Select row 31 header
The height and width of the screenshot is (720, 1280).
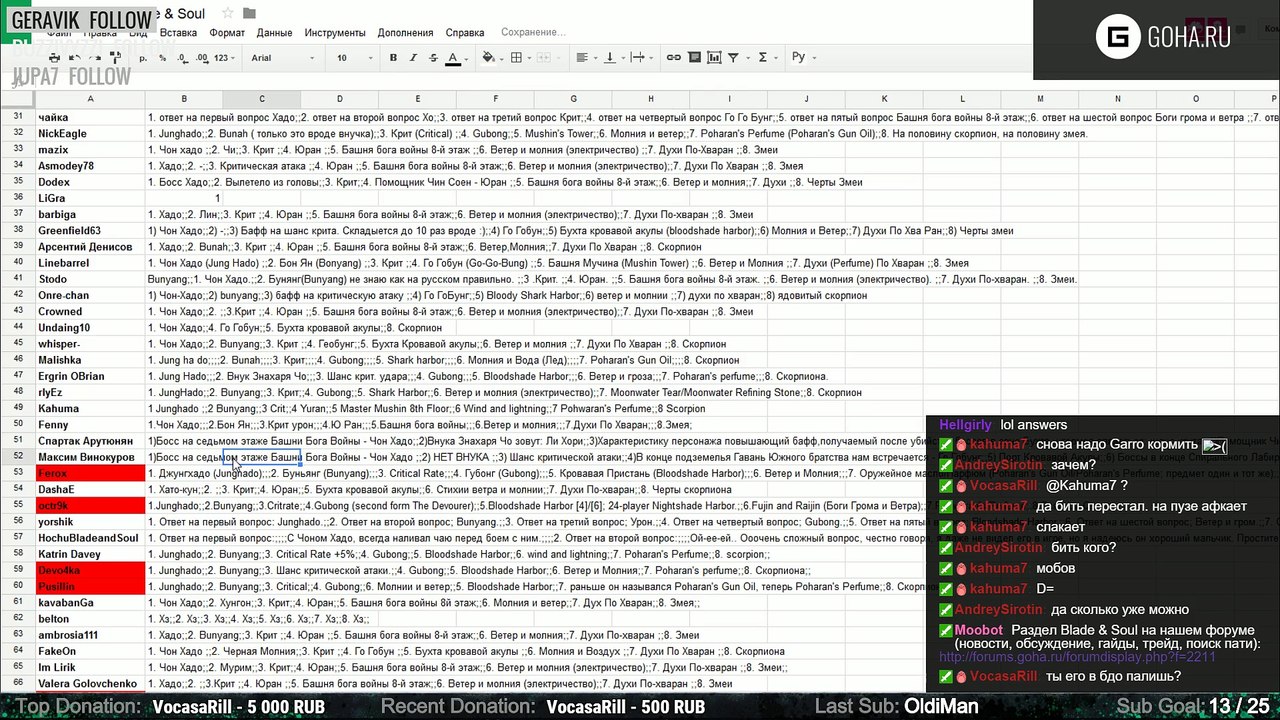[17, 117]
